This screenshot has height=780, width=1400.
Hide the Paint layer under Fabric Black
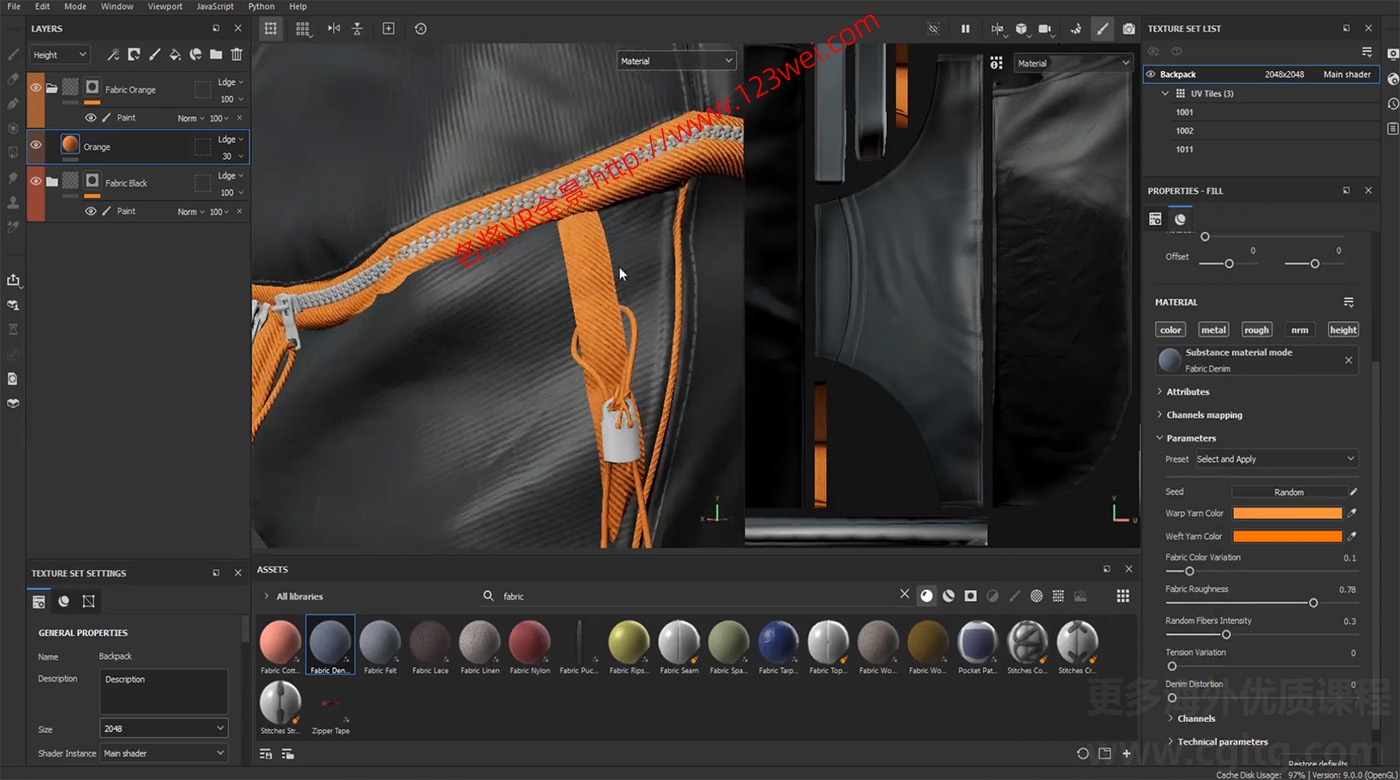[x=91, y=211]
